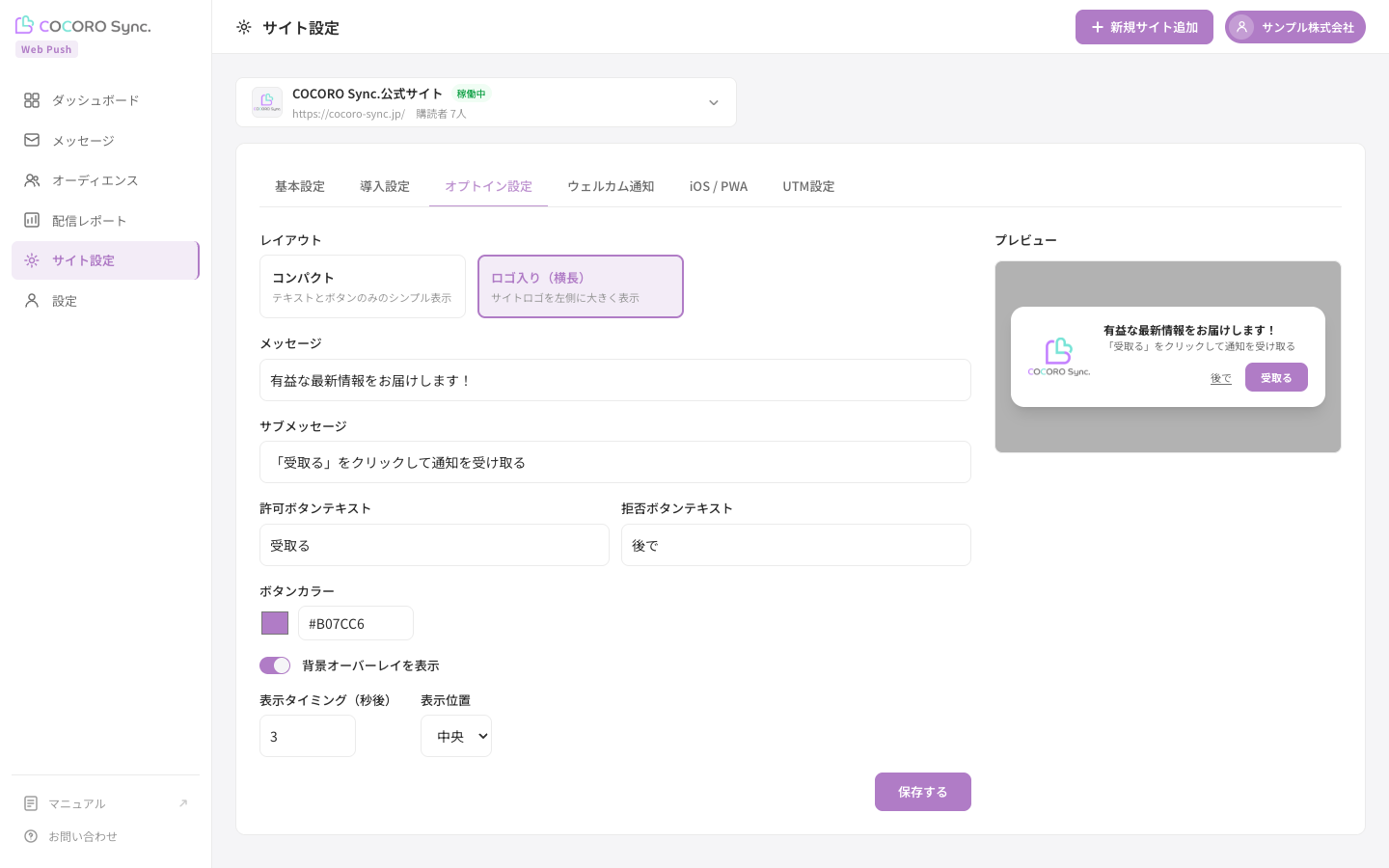Image resolution: width=1389 pixels, height=868 pixels.
Task: Switch to the UTM設定 tab
Action: pos(808,186)
